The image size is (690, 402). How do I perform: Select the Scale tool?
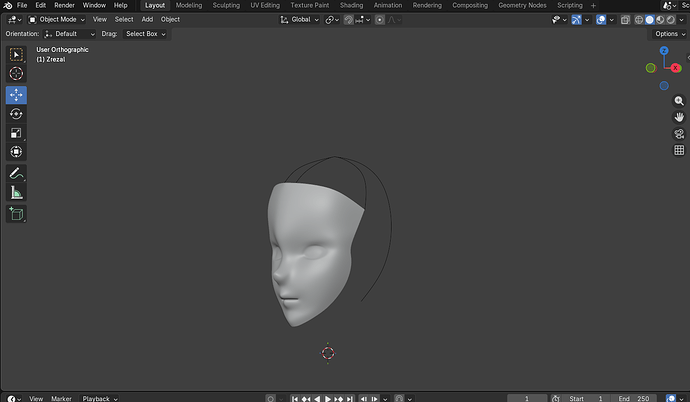coord(16,133)
